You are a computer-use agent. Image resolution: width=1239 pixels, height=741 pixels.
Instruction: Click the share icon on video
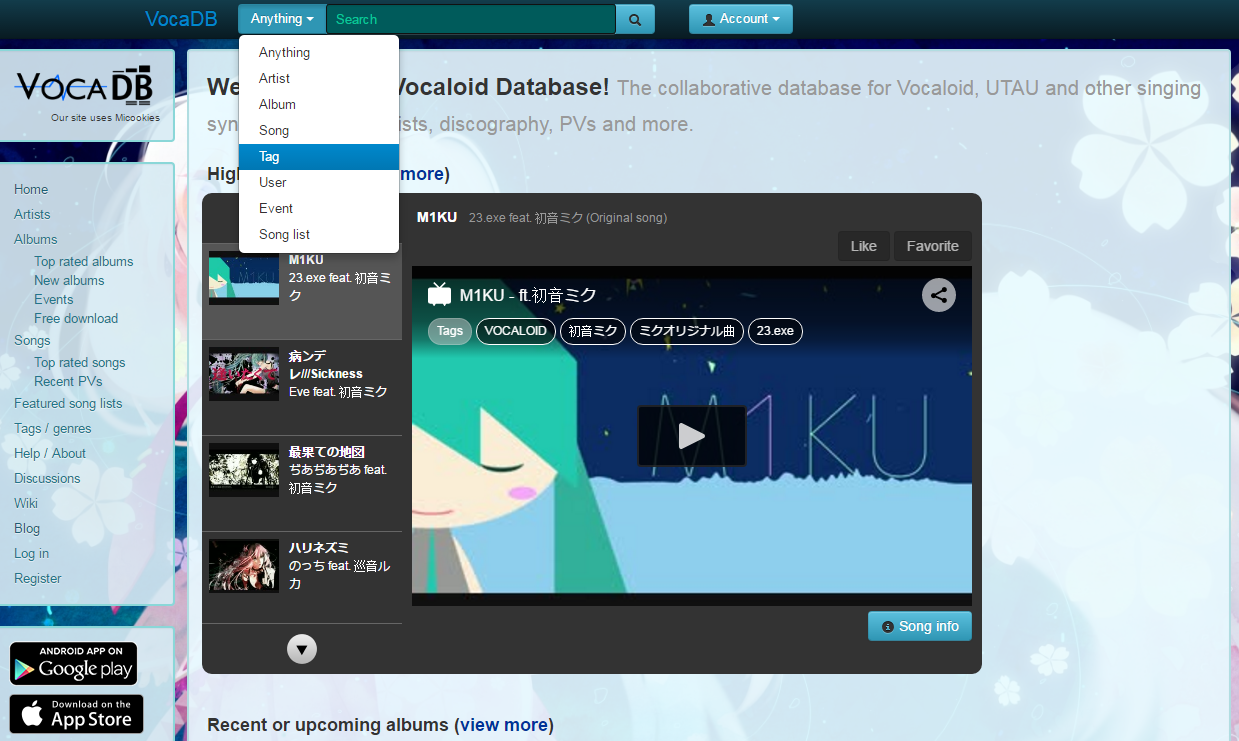click(939, 295)
